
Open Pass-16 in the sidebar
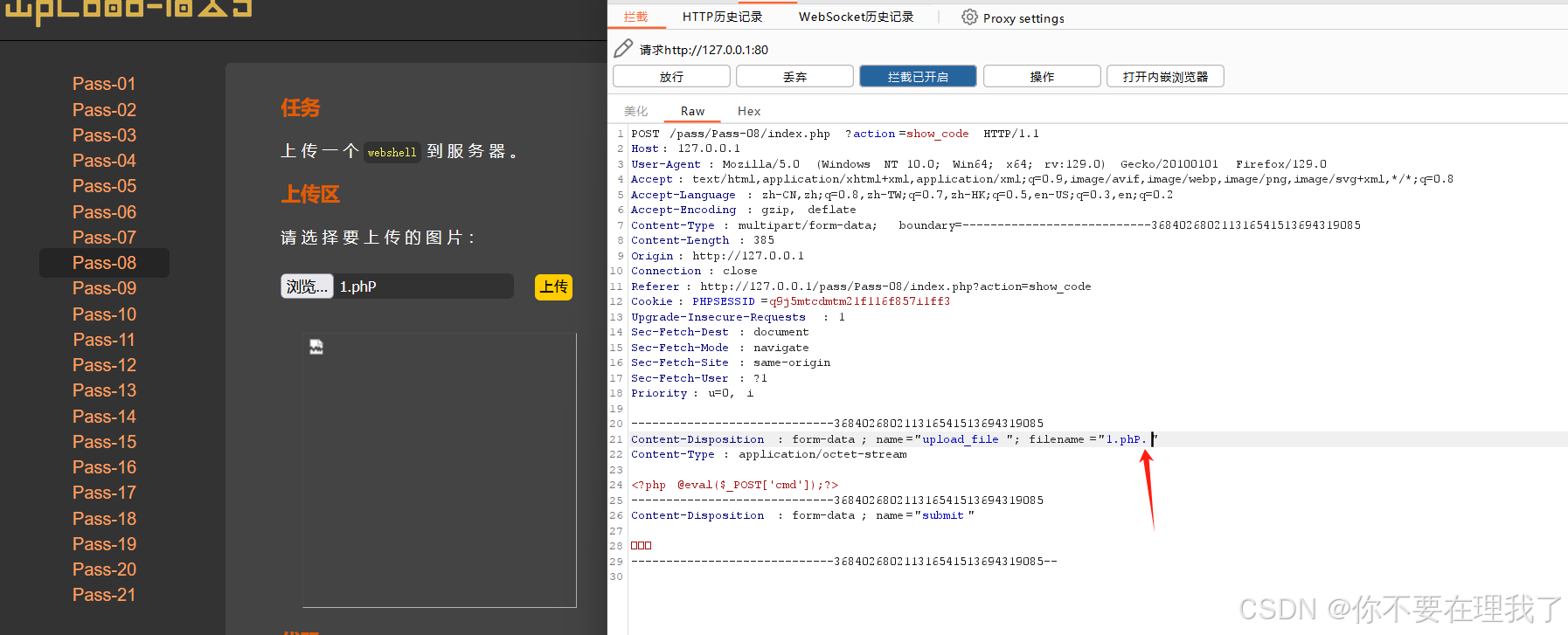[x=104, y=467]
